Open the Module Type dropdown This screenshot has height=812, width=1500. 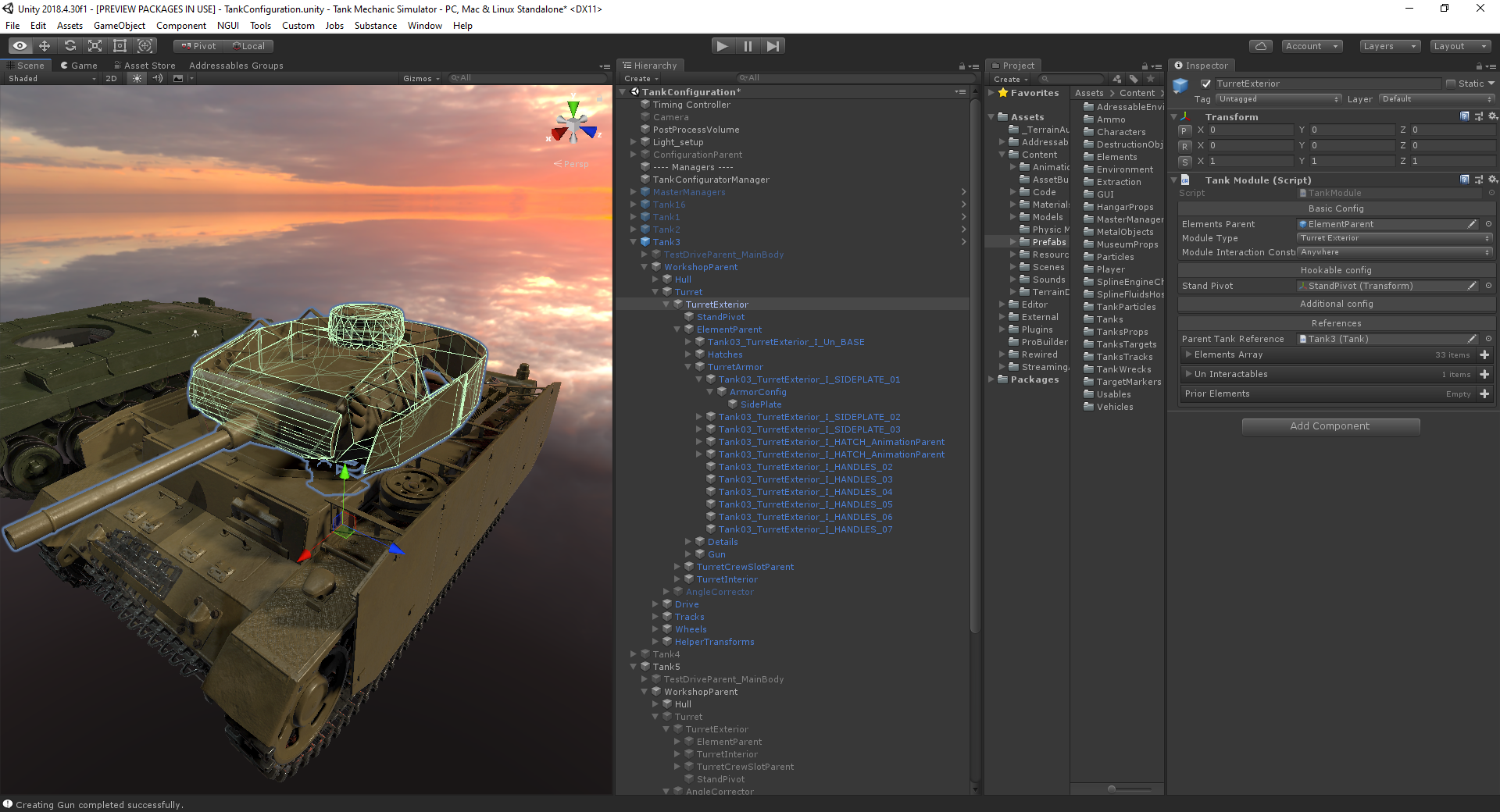click(x=1395, y=238)
